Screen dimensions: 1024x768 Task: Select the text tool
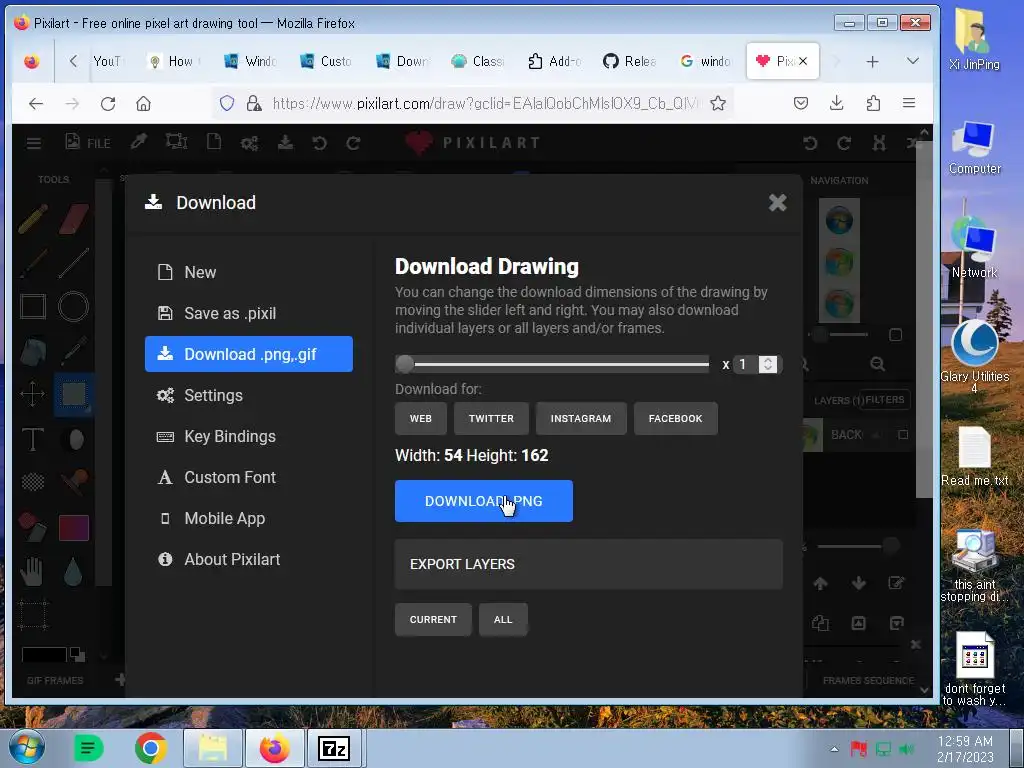(x=33, y=439)
